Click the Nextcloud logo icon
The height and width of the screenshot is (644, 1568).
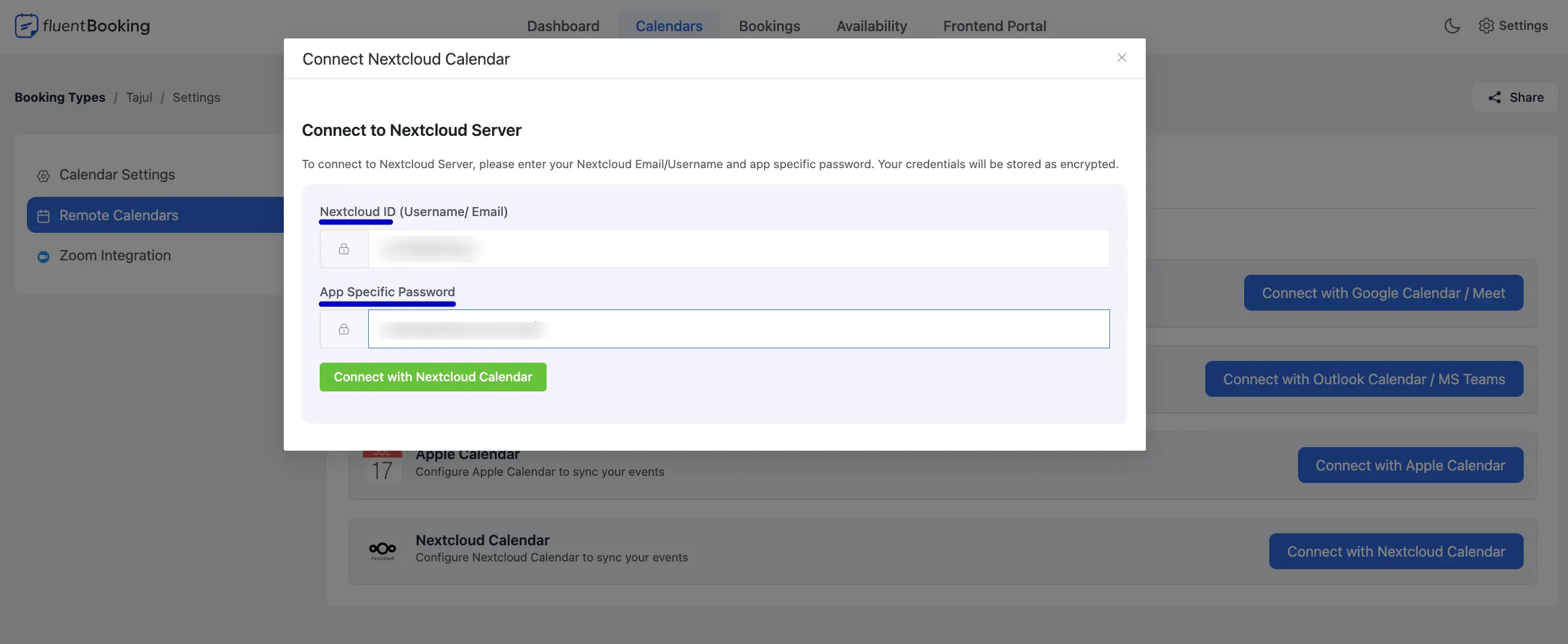382,550
